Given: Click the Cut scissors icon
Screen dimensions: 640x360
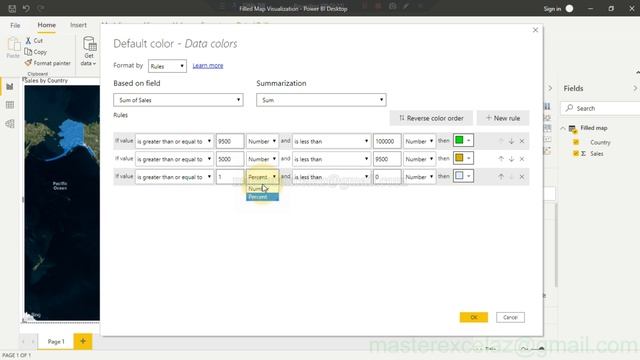Looking at the screenshot, I should (x=28, y=40).
